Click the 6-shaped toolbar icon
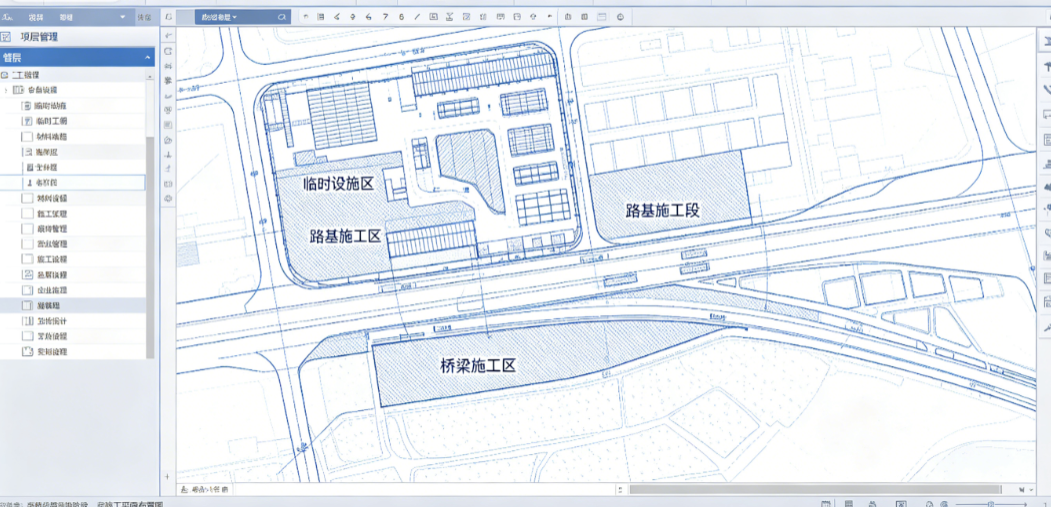 401,16
